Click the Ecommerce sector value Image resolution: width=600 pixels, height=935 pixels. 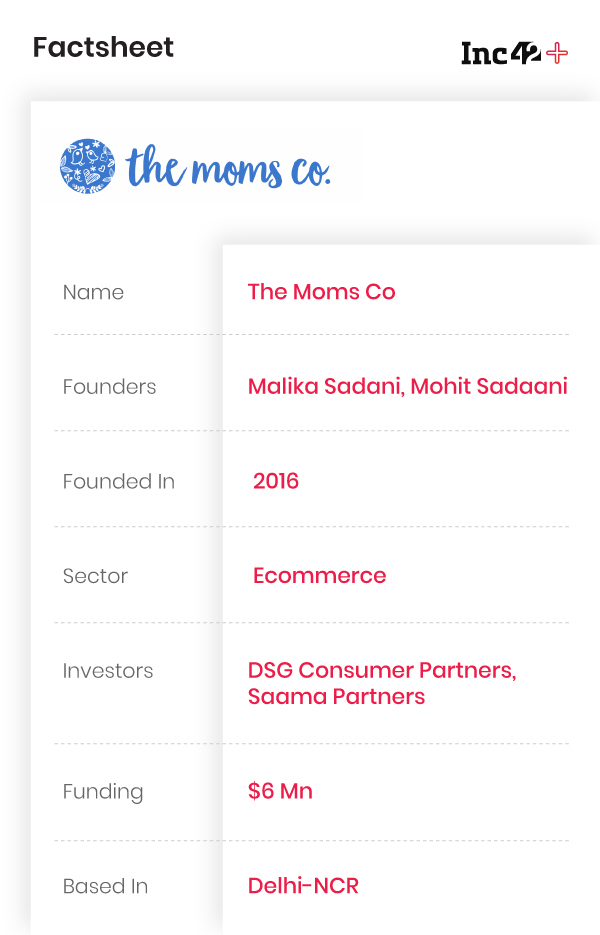[x=319, y=576]
